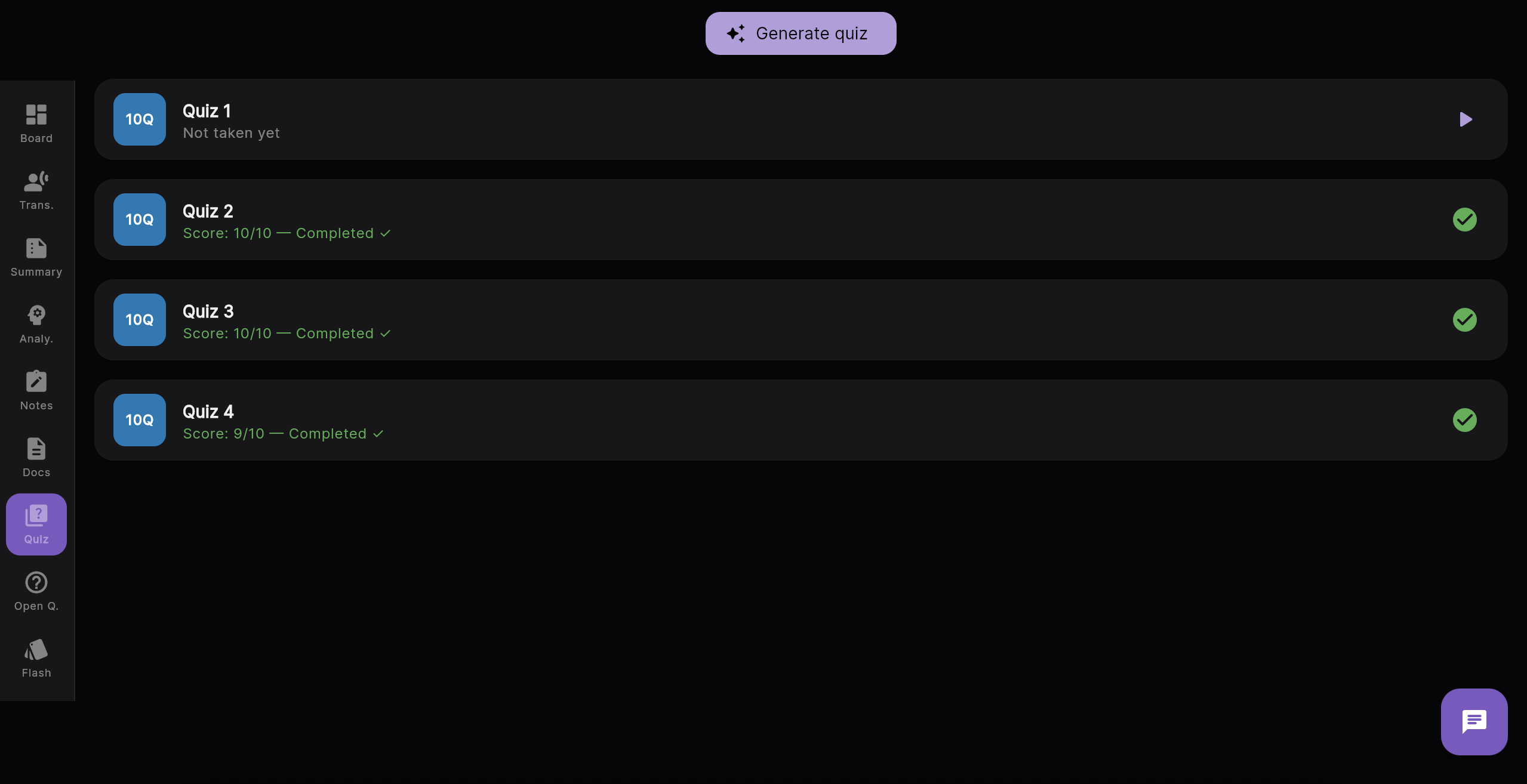Click the Generate quiz button
This screenshot has height=784, width=1527.
(x=800, y=33)
